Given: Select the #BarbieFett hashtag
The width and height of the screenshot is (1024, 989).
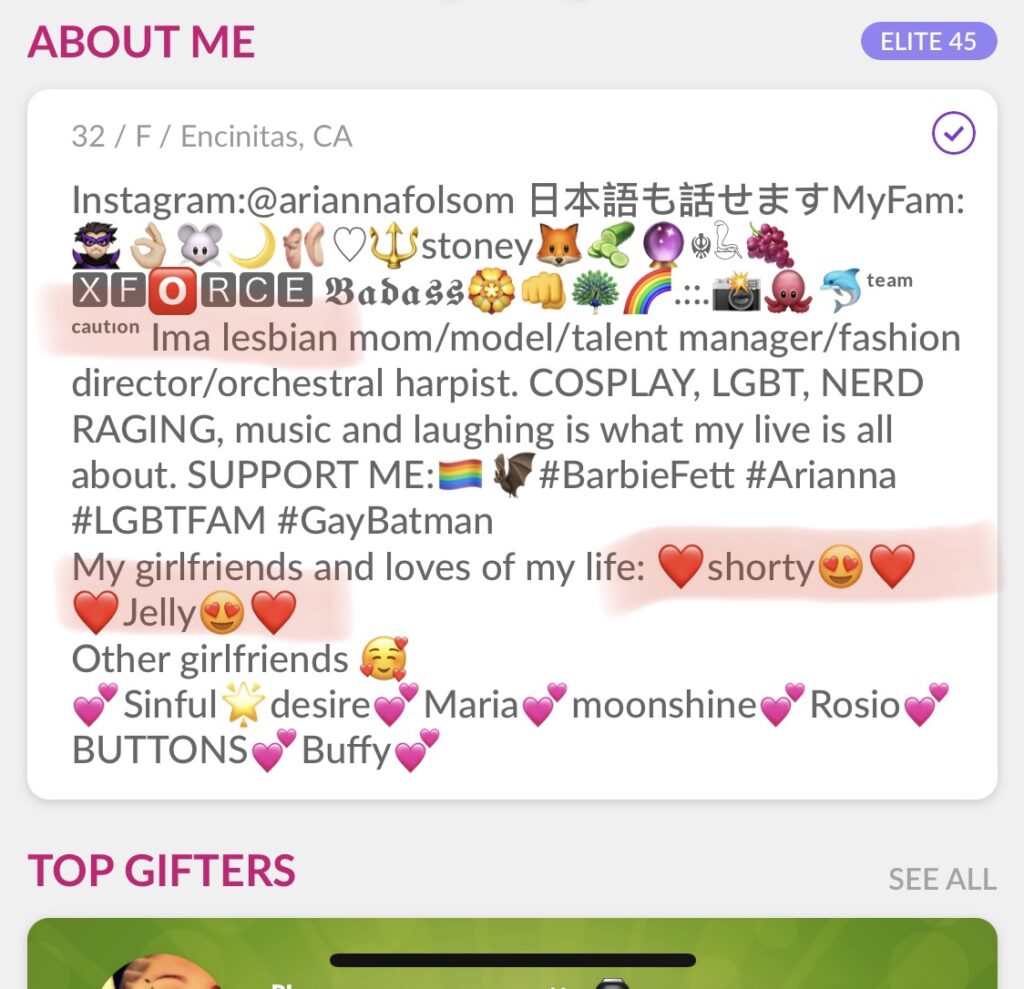Looking at the screenshot, I should (637, 475).
